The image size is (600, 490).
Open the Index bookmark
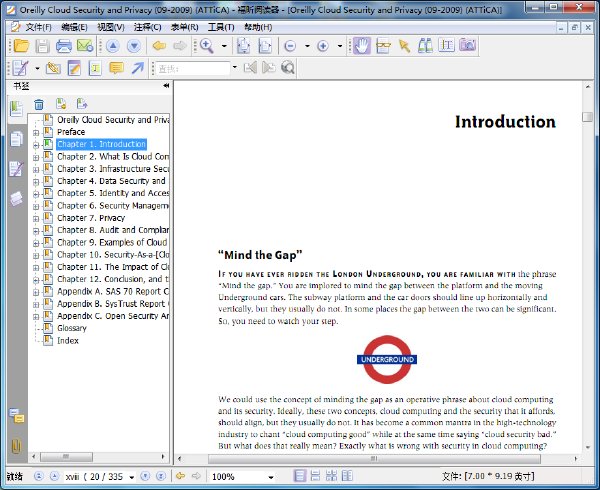(68, 340)
